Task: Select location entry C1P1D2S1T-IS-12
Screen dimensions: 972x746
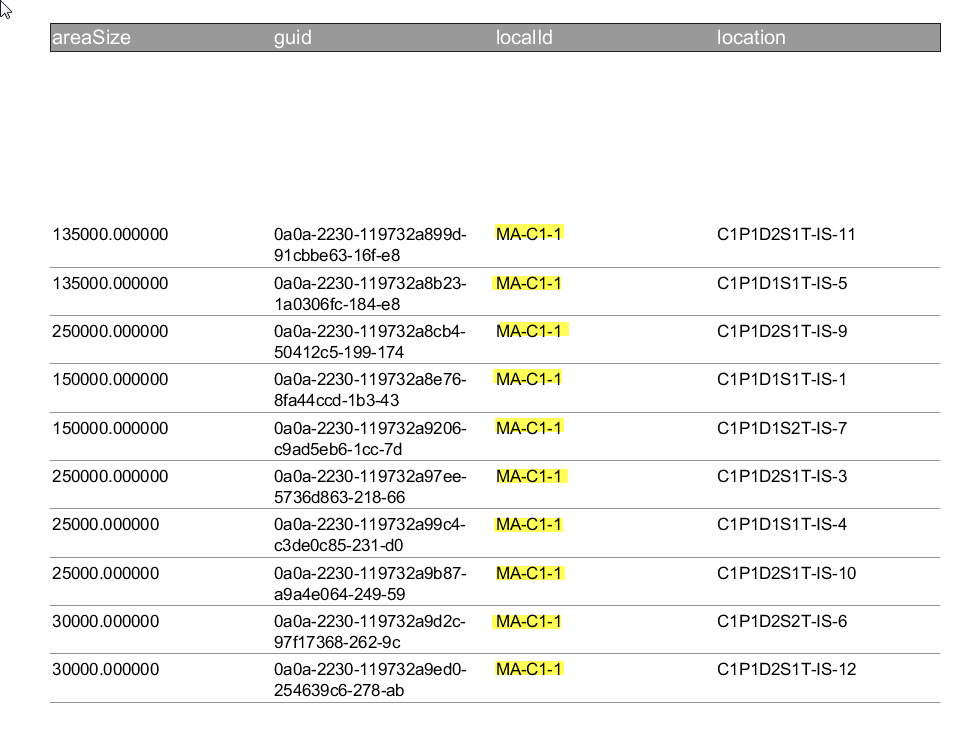Action: (x=786, y=669)
